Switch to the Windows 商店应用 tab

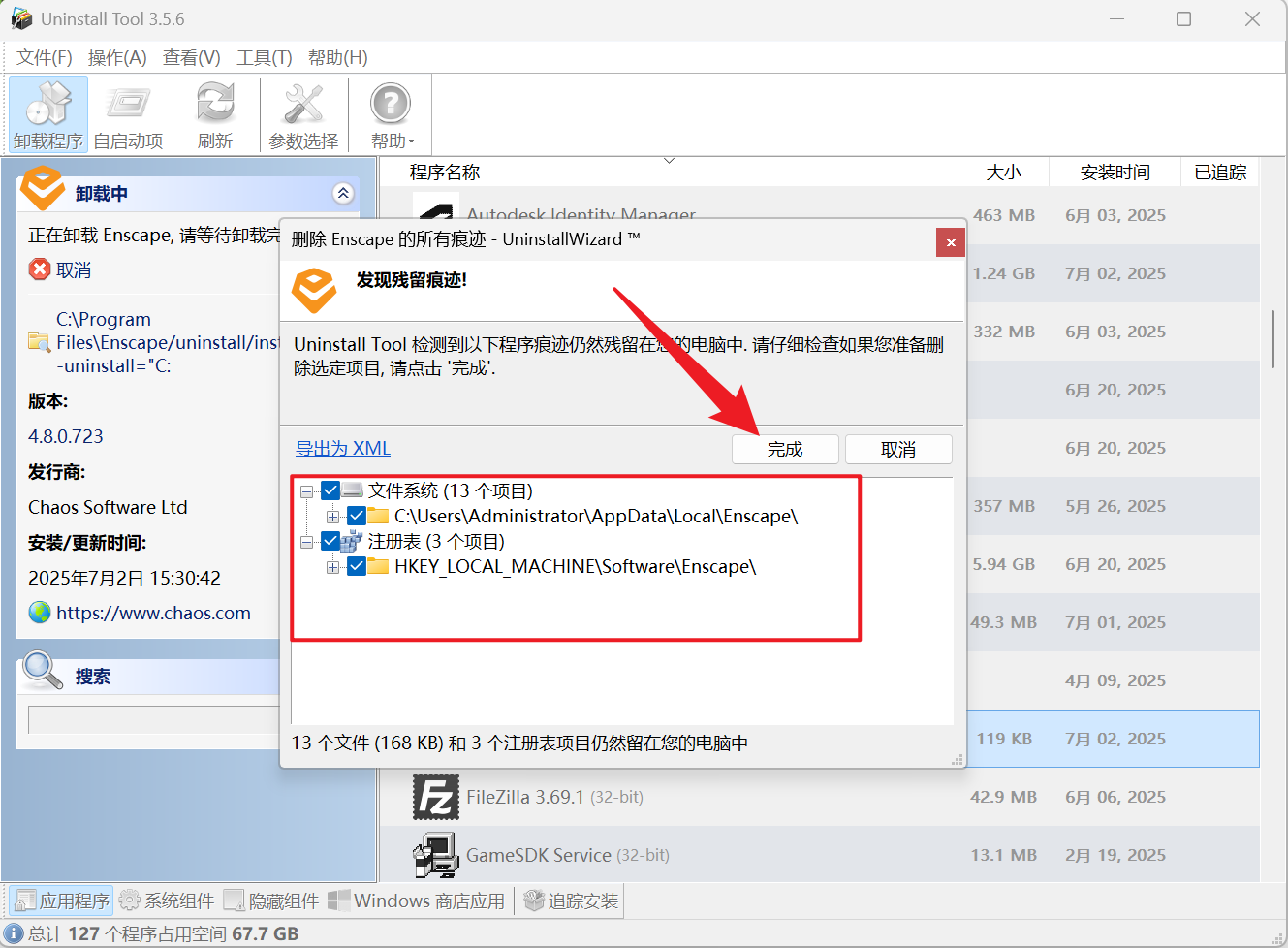(x=417, y=901)
